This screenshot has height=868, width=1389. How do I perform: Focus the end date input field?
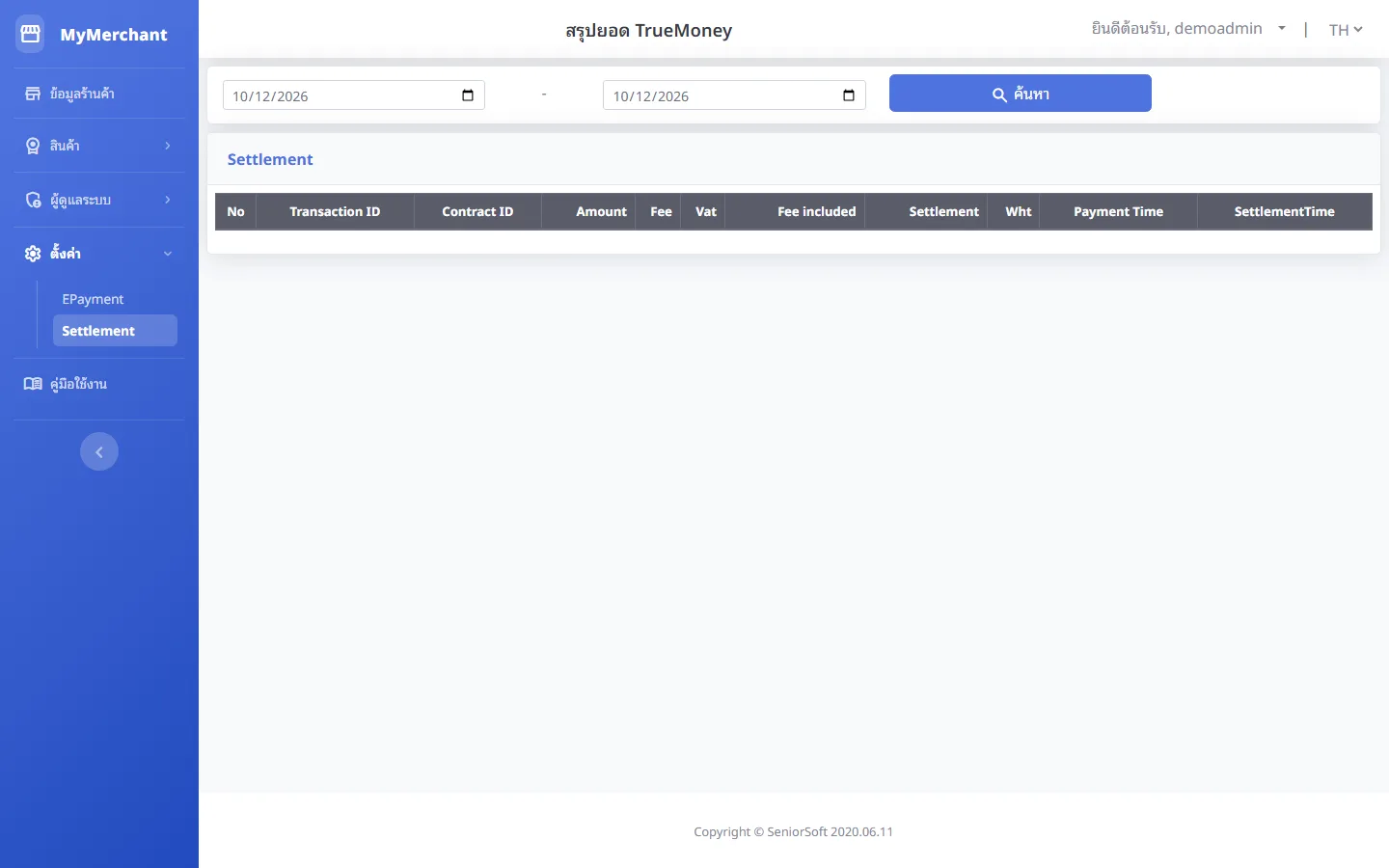734,95
